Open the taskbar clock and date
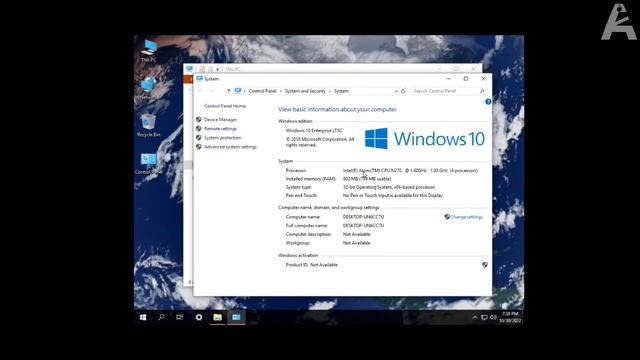This screenshot has width=640, height=360. (x=510, y=317)
